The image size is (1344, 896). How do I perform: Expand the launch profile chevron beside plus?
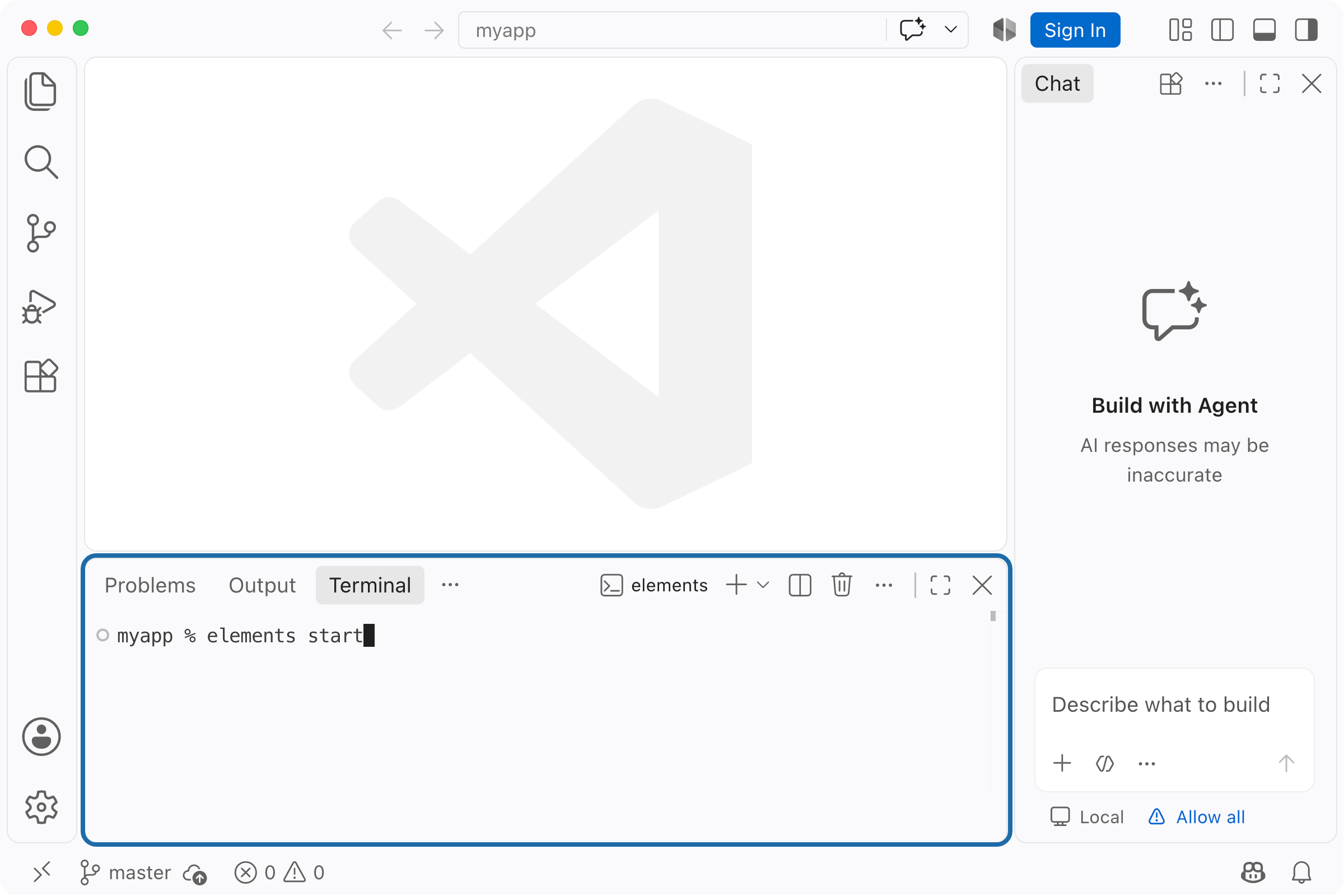pos(763,585)
